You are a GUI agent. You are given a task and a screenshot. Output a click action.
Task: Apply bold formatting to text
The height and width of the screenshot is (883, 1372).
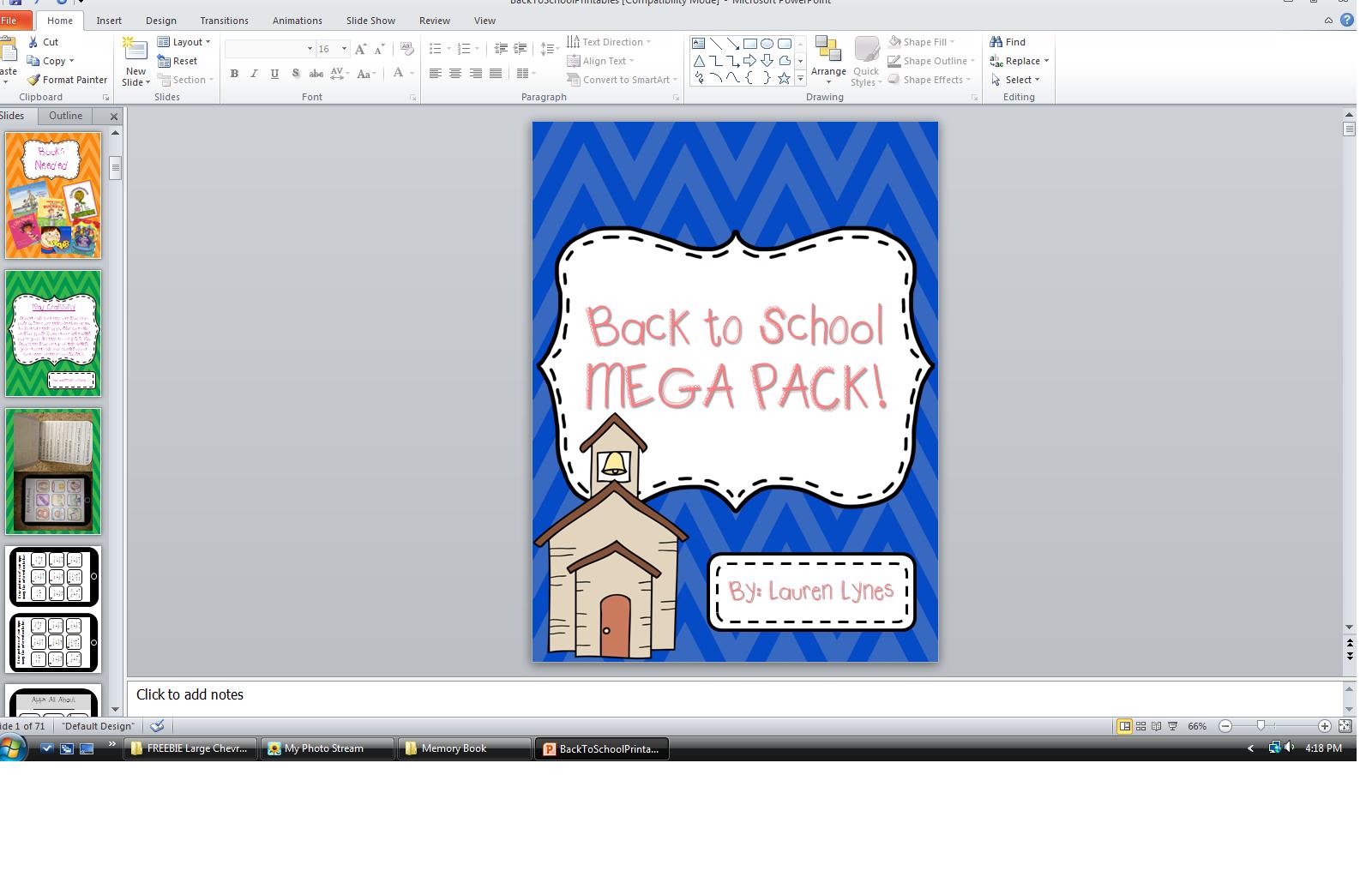[x=234, y=74]
